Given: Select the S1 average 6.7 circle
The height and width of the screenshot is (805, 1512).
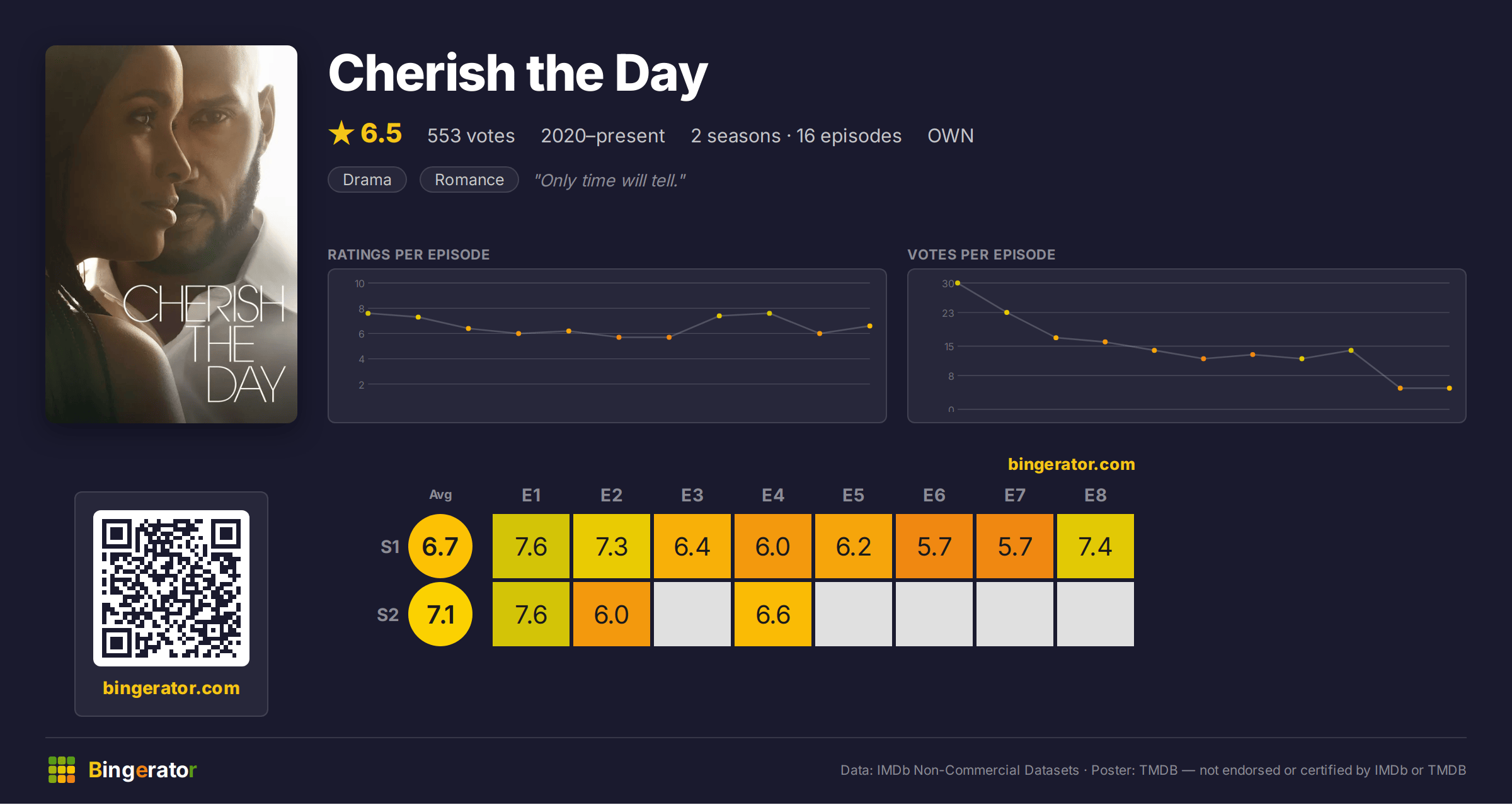Looking at the screenshot, I should 440,546.
